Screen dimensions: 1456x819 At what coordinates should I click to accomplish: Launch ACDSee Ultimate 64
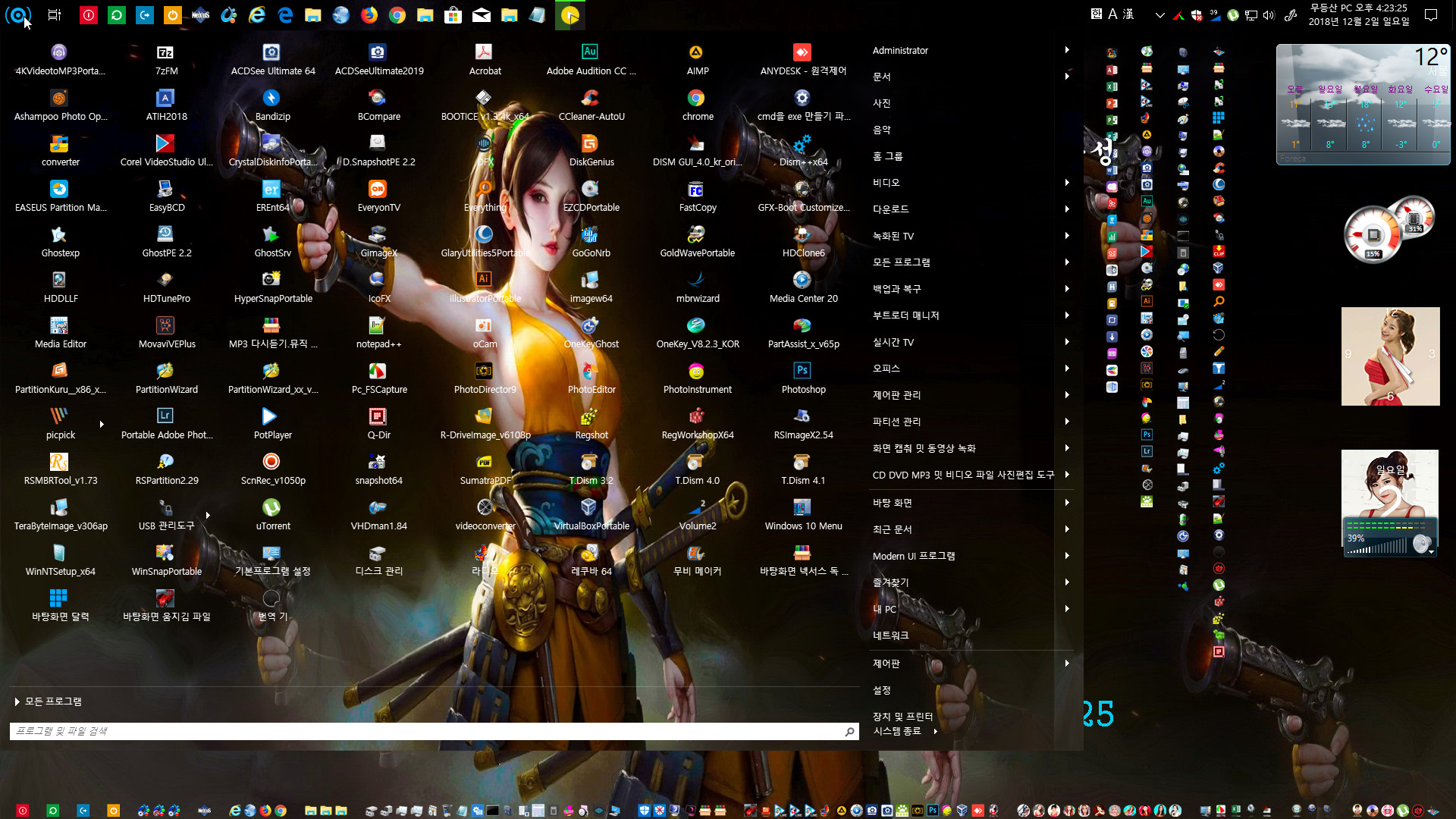(x=273, y=59)
